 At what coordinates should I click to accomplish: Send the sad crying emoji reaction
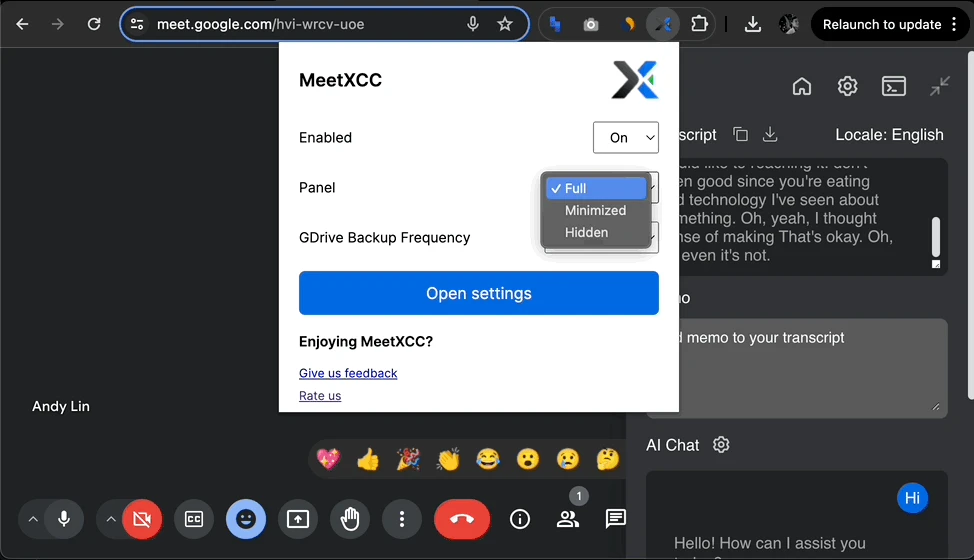568,459
